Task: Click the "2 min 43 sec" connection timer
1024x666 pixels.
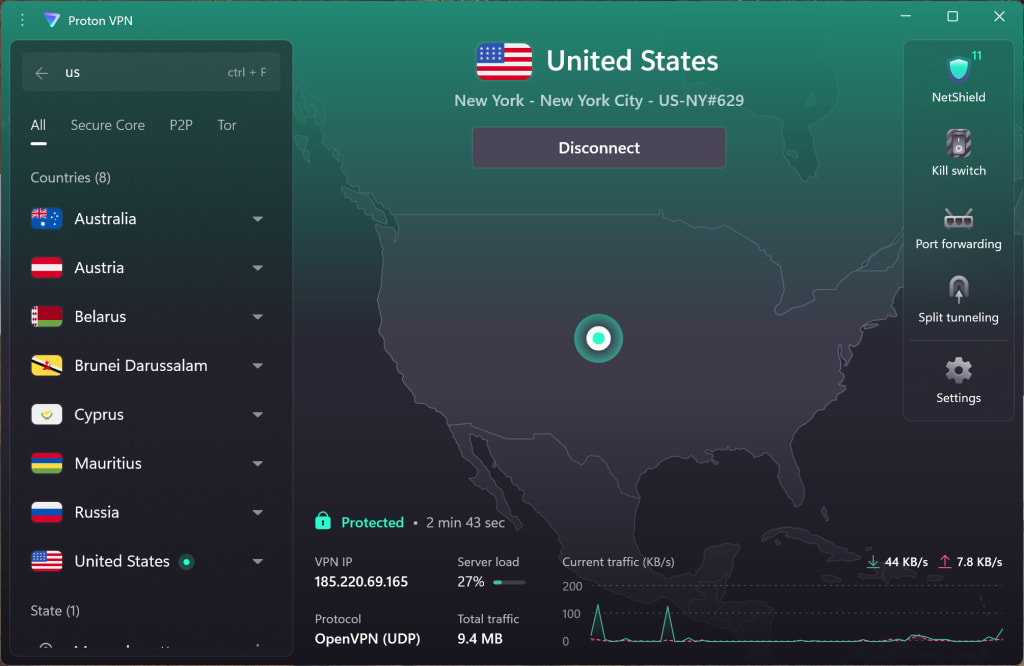Action: (466, 522)
